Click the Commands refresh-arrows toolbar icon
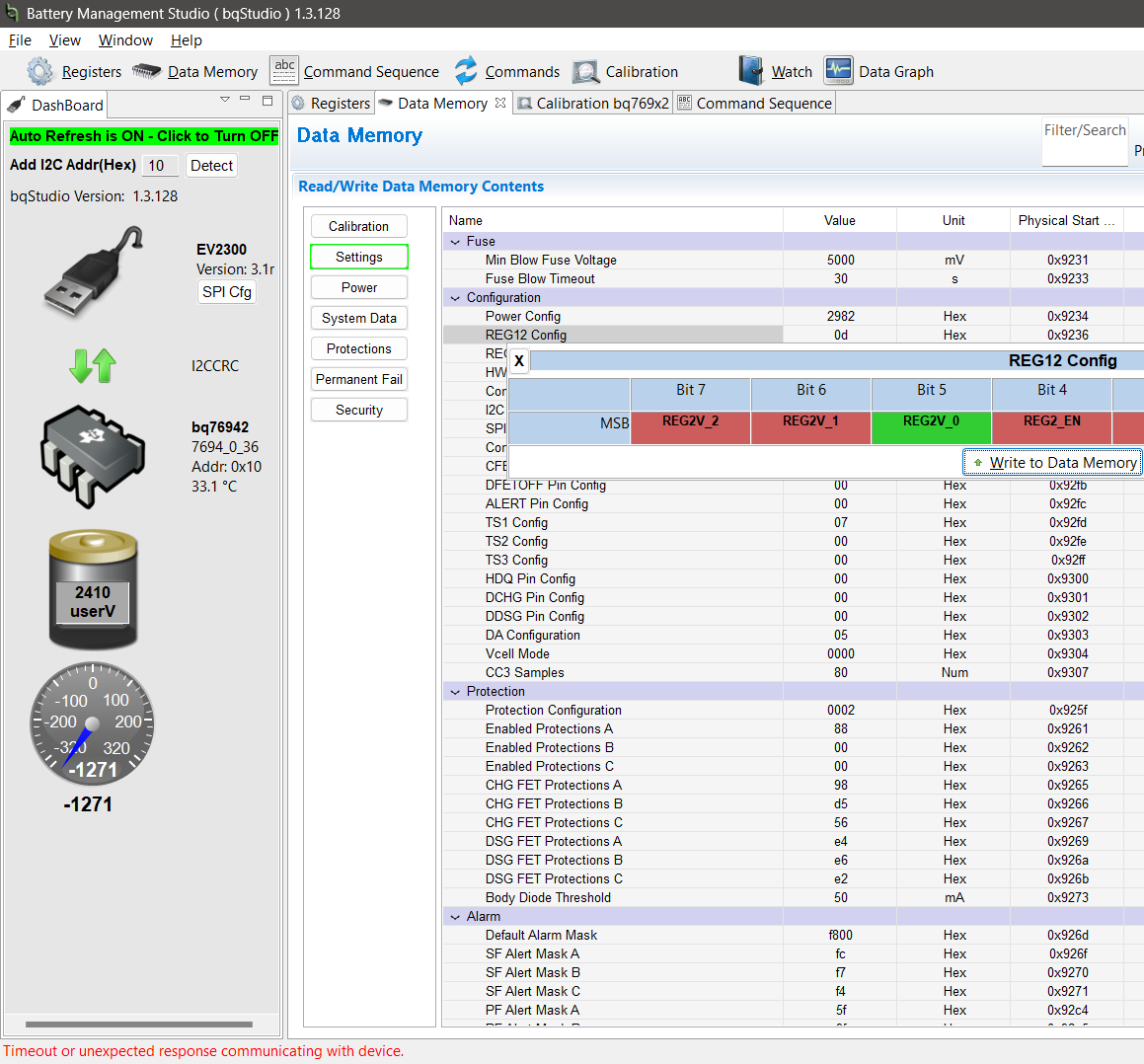This screenshot has width=1144, height=1064. pos(466,71)
